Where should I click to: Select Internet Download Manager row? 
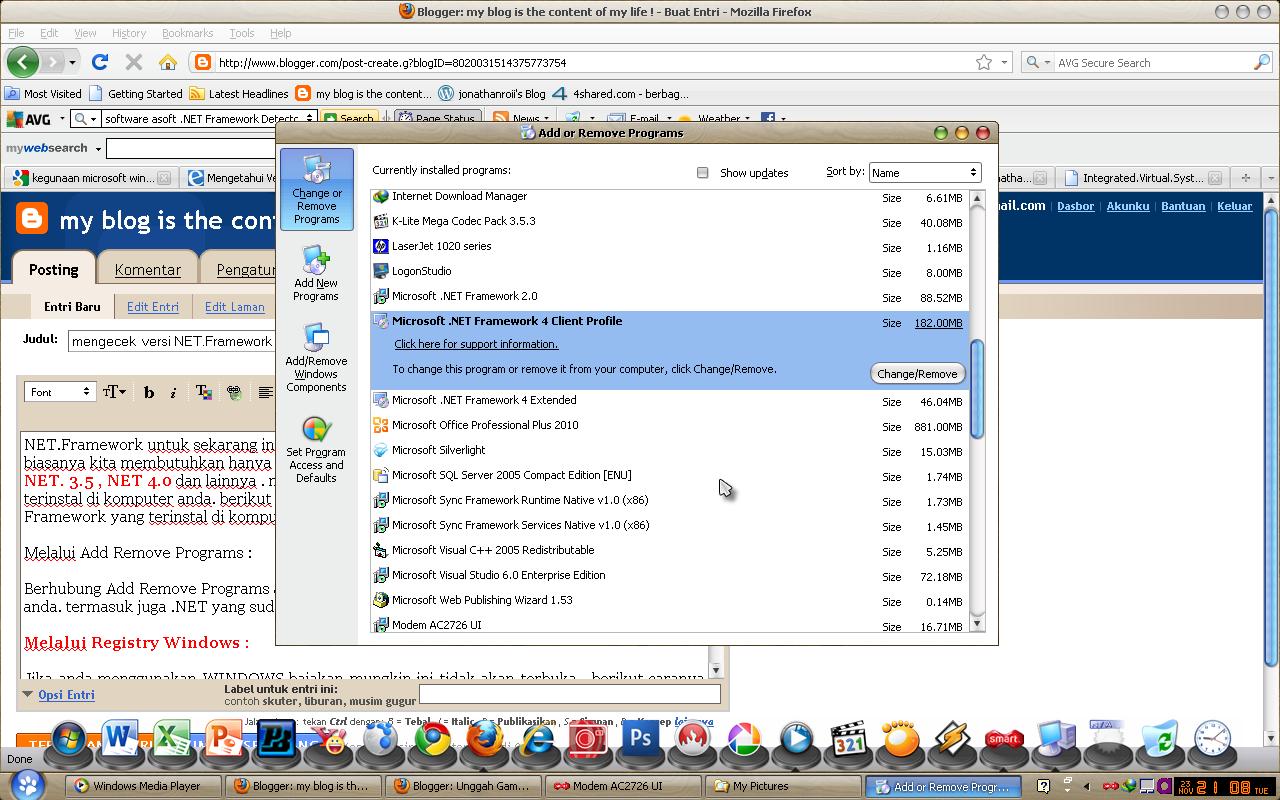(x=668, y=197)
